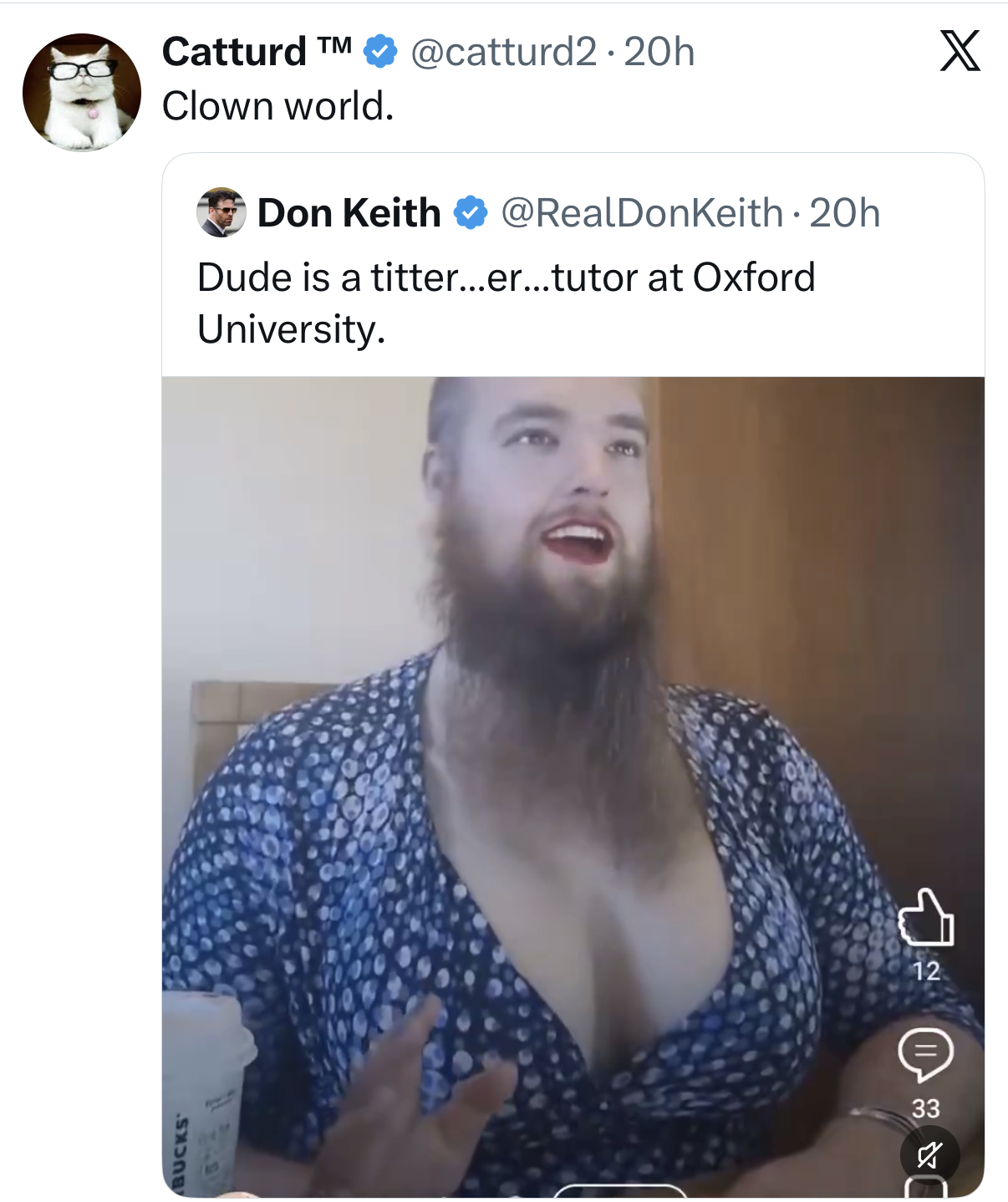Click the 12 likes count
The image size is (1008, 1202).
tap(926, 971)
